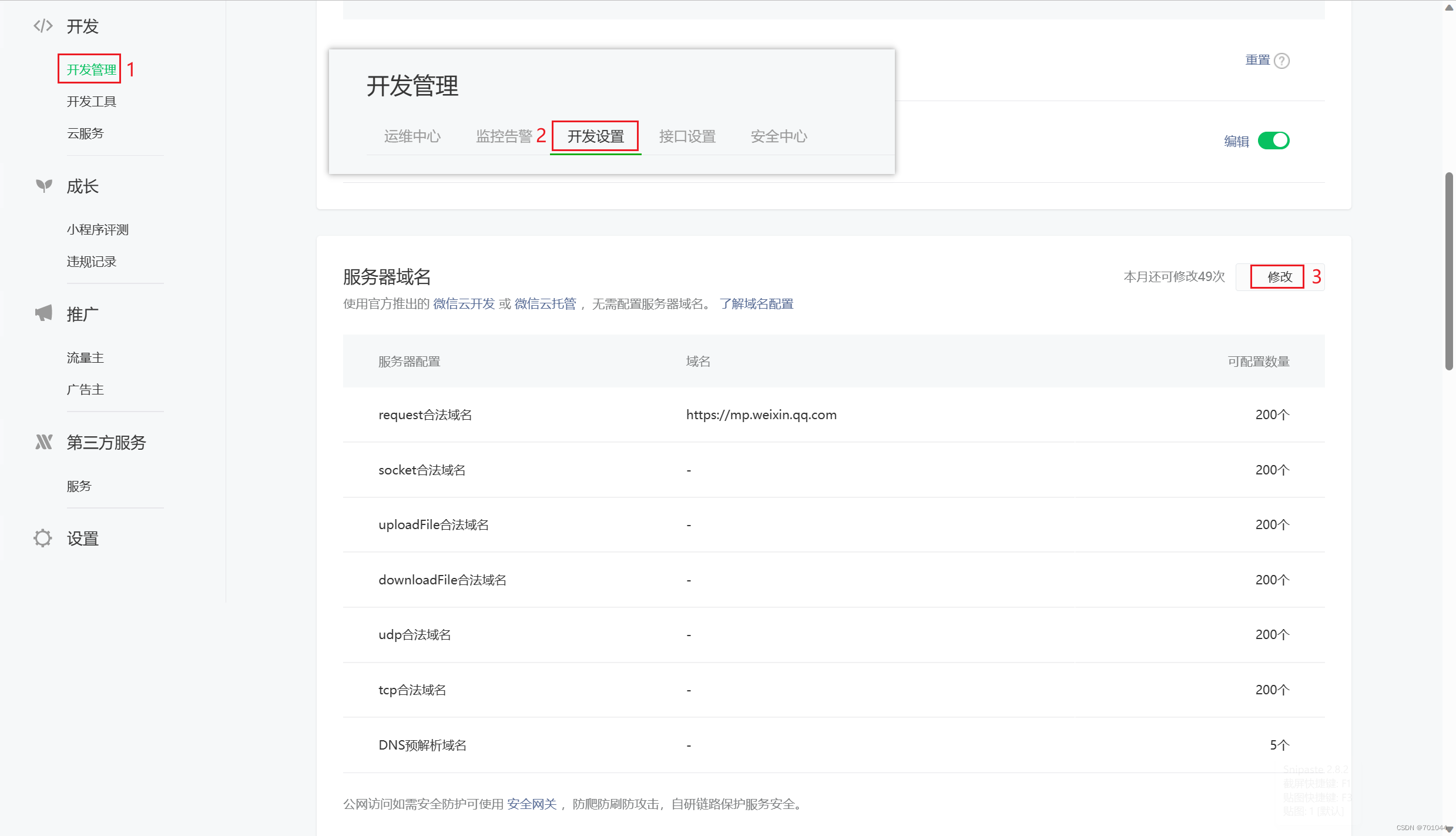
Task: Open the 微信云开发 link
Action: pyautogui.click(x=464, y=303)
